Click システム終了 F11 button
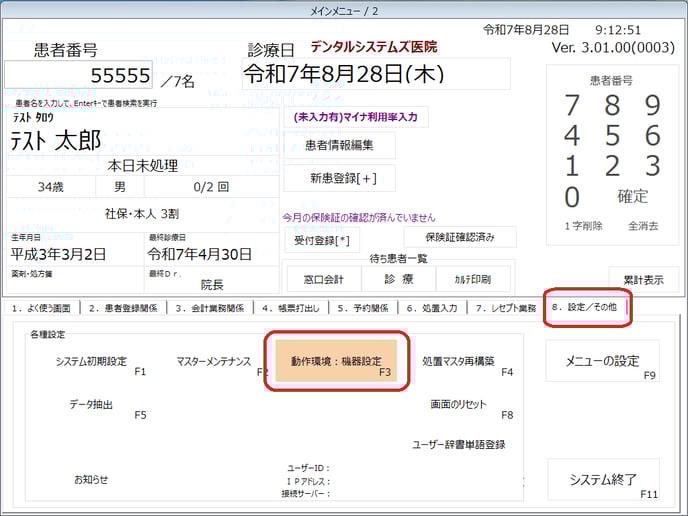Image resolution: width=688 pixels, height=516 pixels. pyautogui.click(x=603, y=479)
